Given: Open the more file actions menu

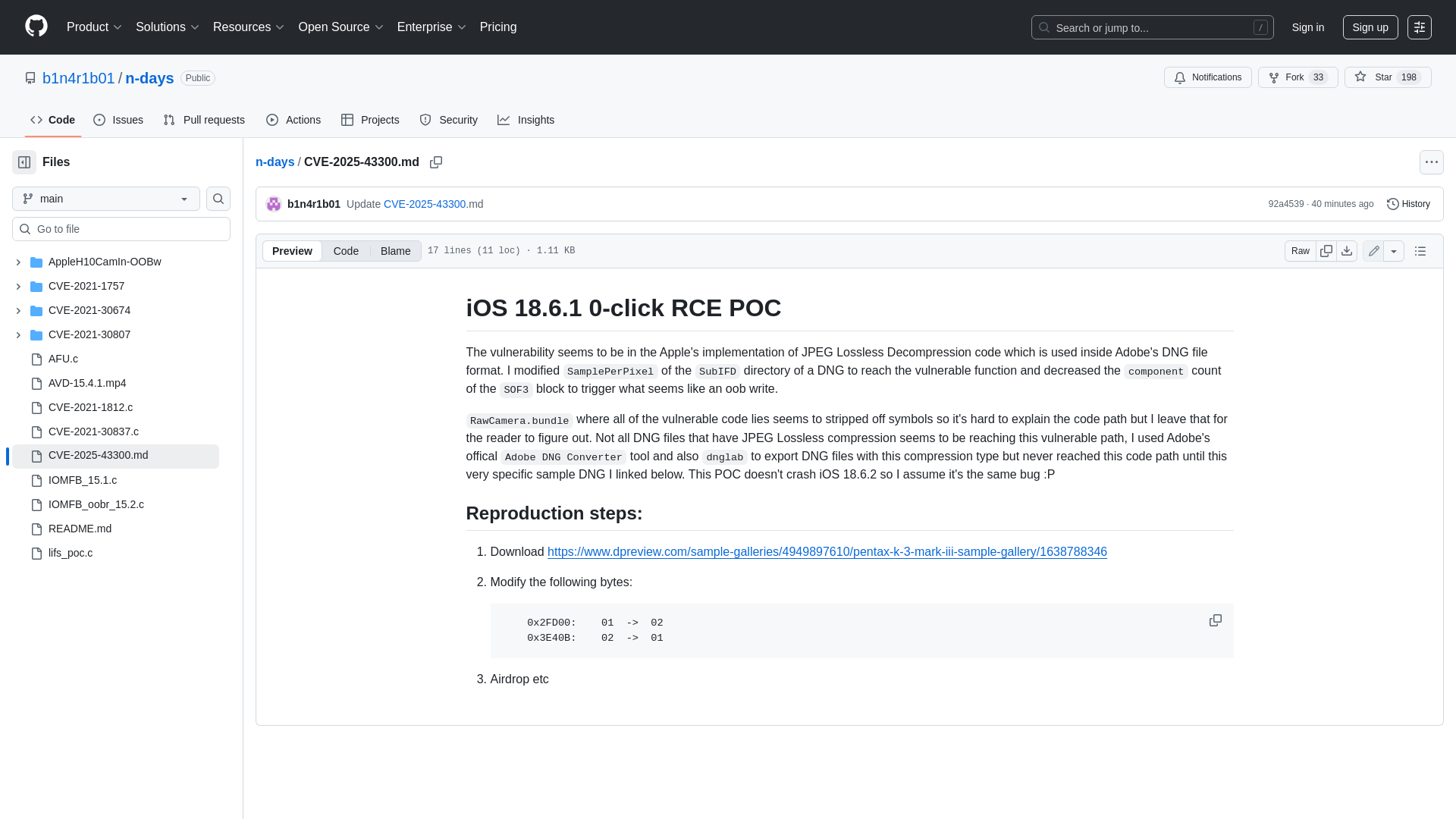Looking at the screenshot, I should 1431,162.
